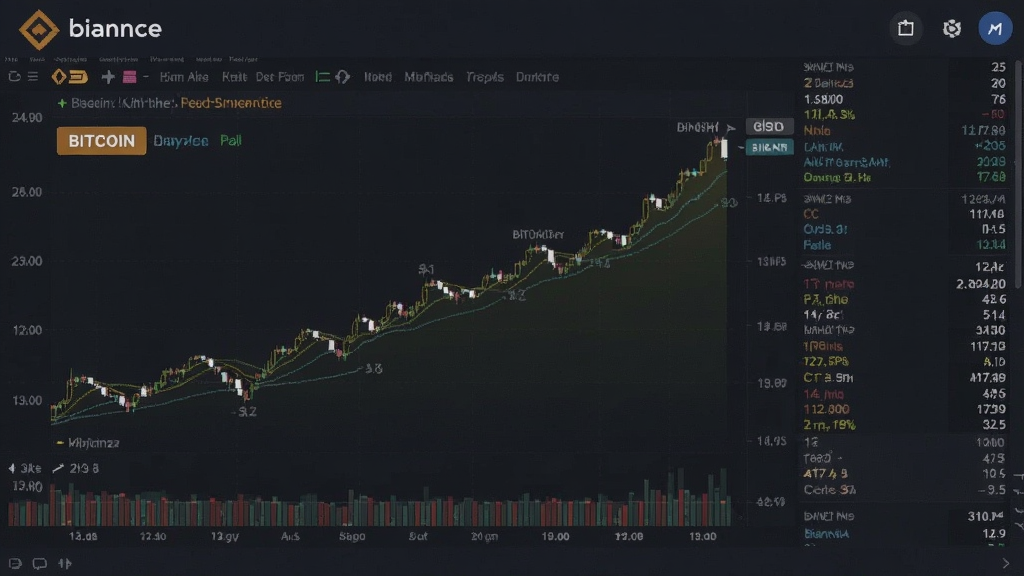1024x576 pixels.
Task: Open the 'Mofiads' toolbar menu item
Action: tap(428, 77)
